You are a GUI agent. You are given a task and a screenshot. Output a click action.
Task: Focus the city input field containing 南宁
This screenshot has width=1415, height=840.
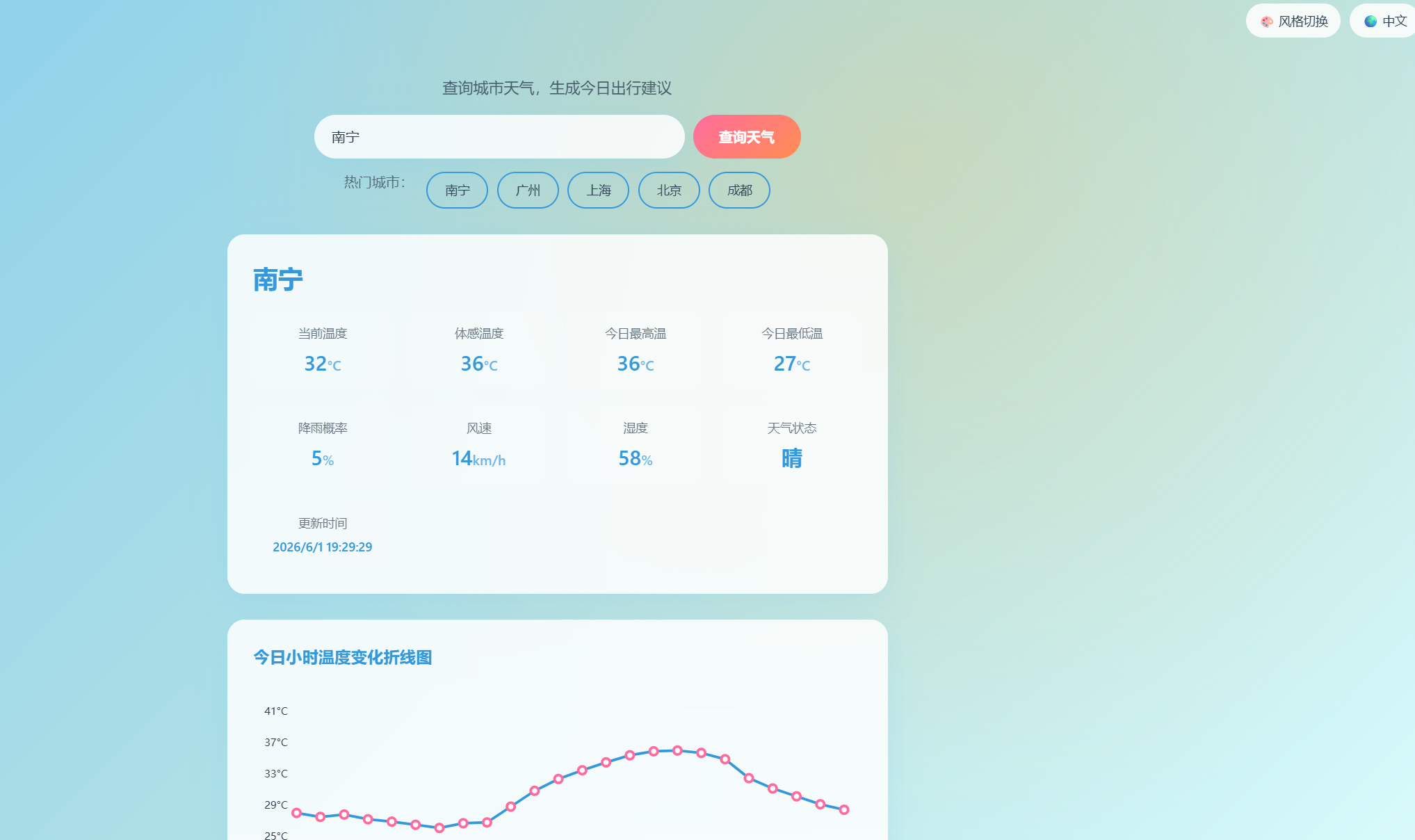(499, 137)
